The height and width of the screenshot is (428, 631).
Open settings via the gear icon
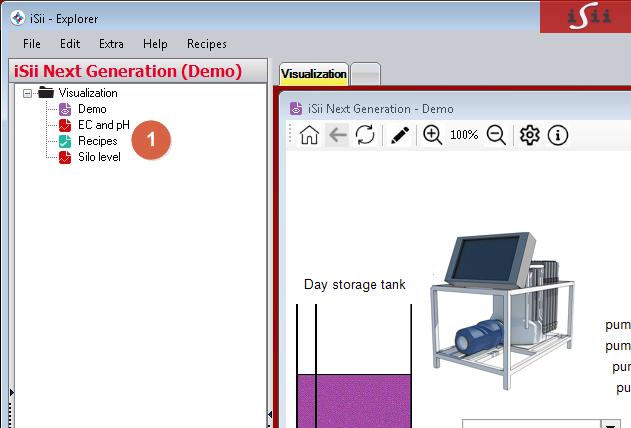tap(529, 135)
